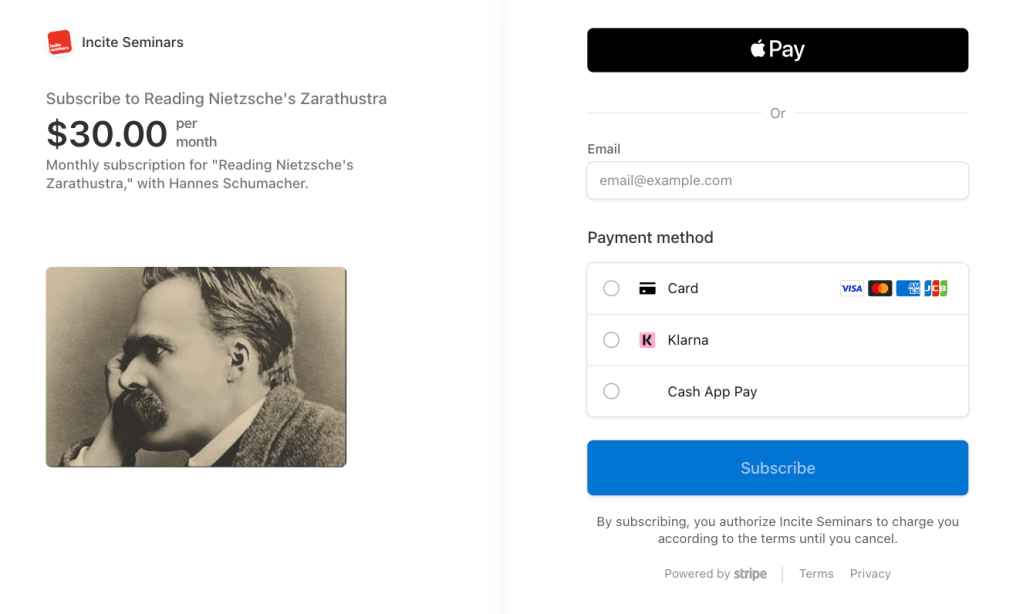Click the Nietzsche portrait image

(196, 367)
